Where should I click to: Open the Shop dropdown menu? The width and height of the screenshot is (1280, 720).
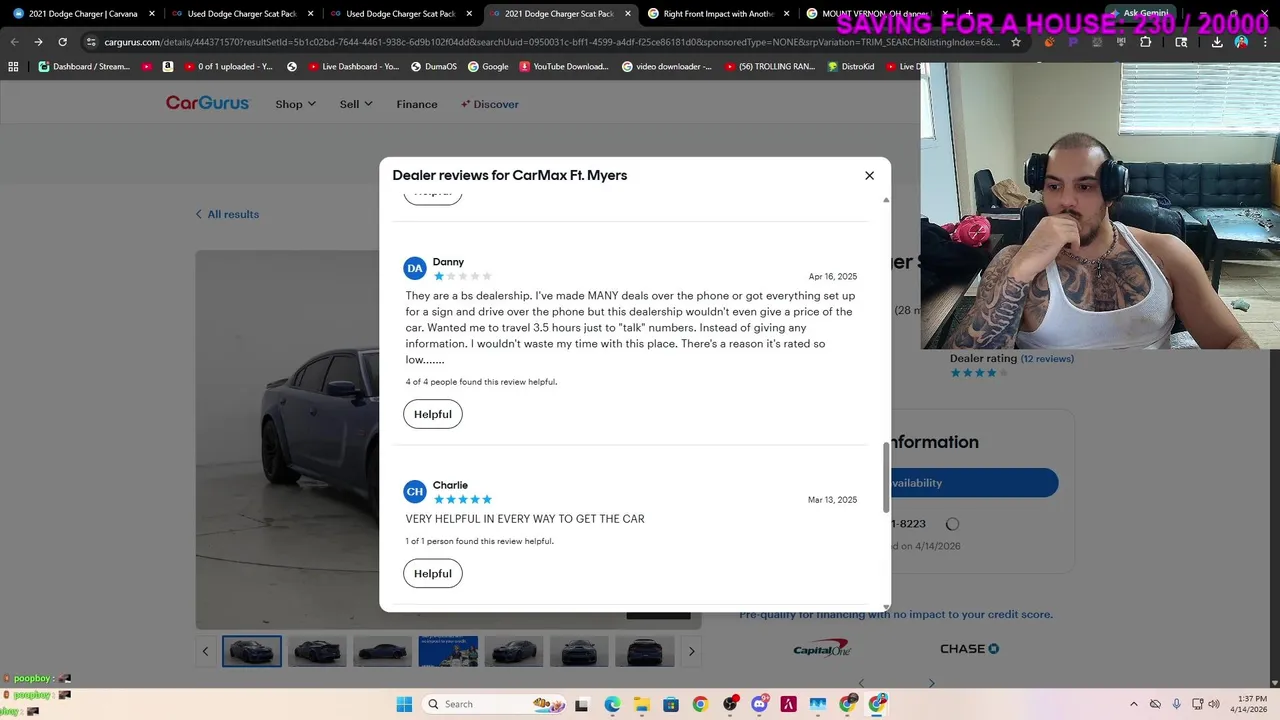295,104
